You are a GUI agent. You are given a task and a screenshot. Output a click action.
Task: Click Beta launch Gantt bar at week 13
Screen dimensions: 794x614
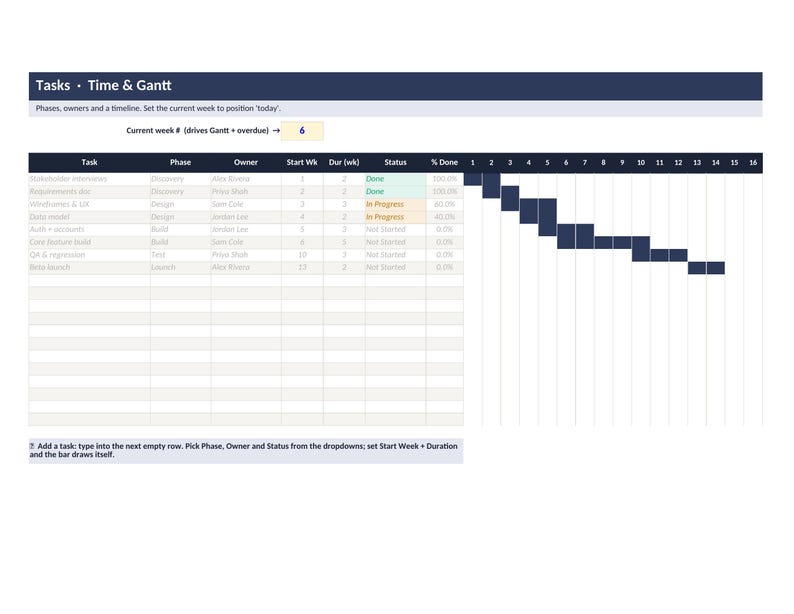(697, 268)
